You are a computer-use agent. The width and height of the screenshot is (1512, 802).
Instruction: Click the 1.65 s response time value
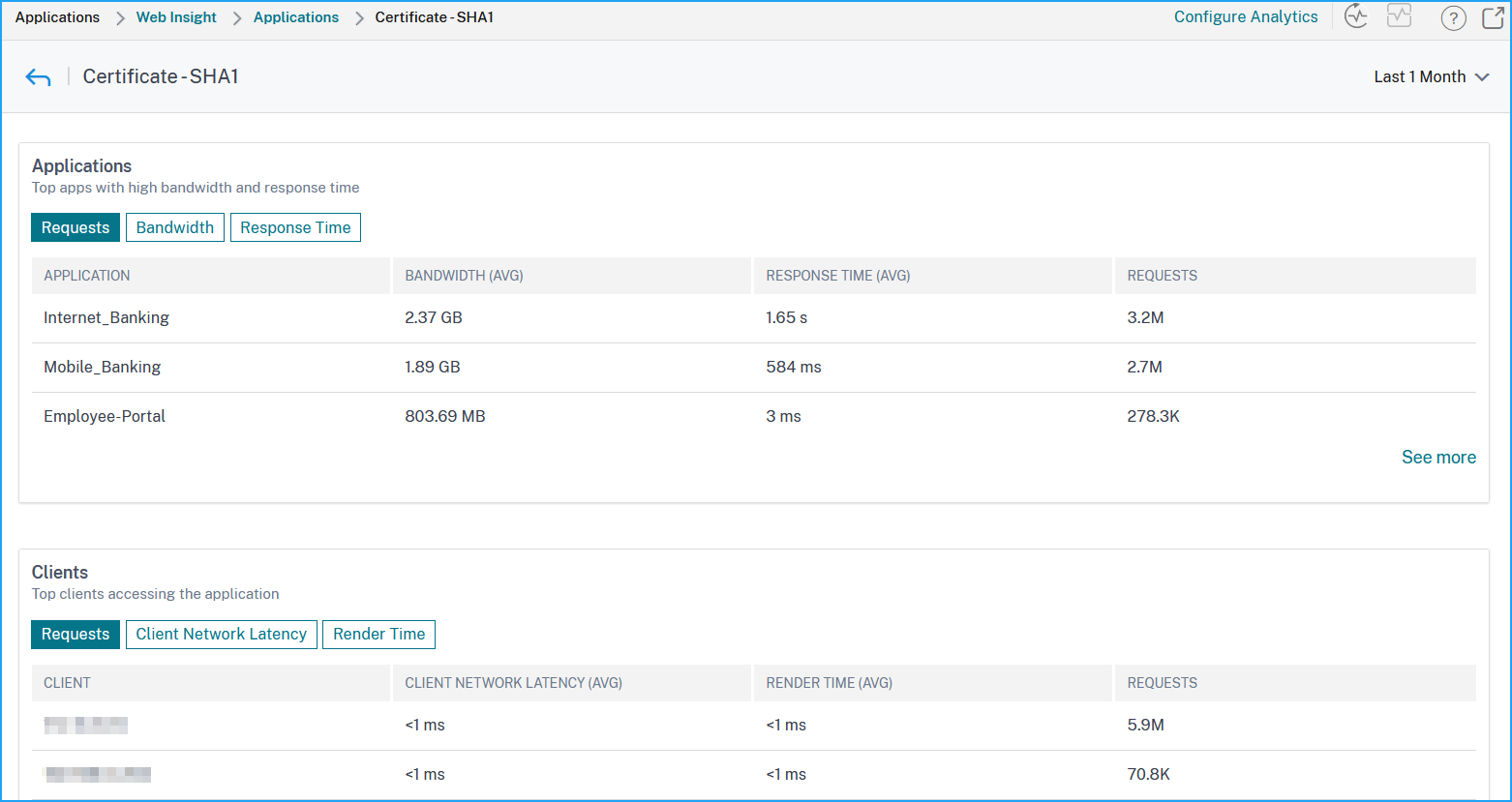(x=787, y=318)
